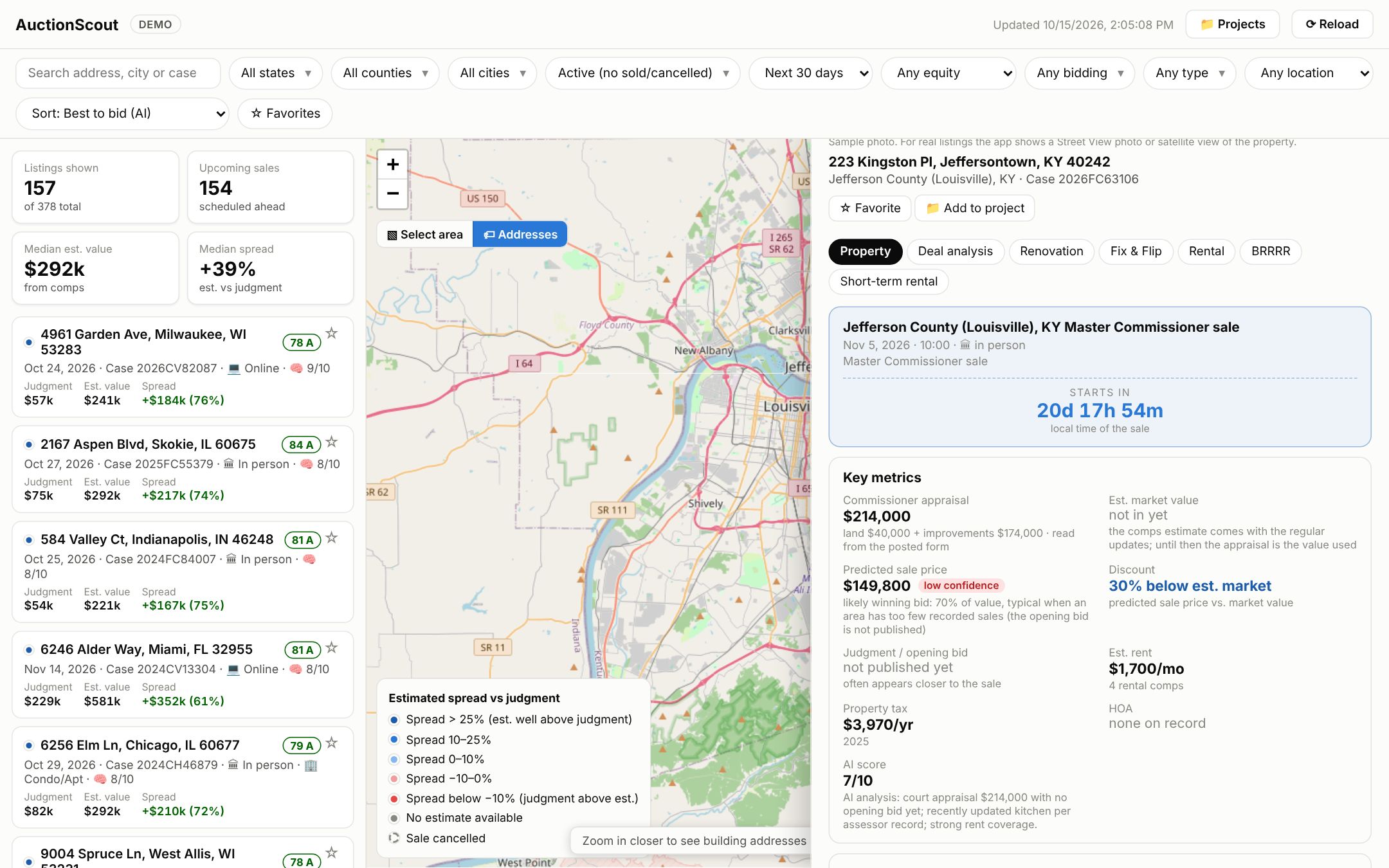Open the Sort: Best to bid dropdown
Screen dimensions: 1389x868
(122, 114)
